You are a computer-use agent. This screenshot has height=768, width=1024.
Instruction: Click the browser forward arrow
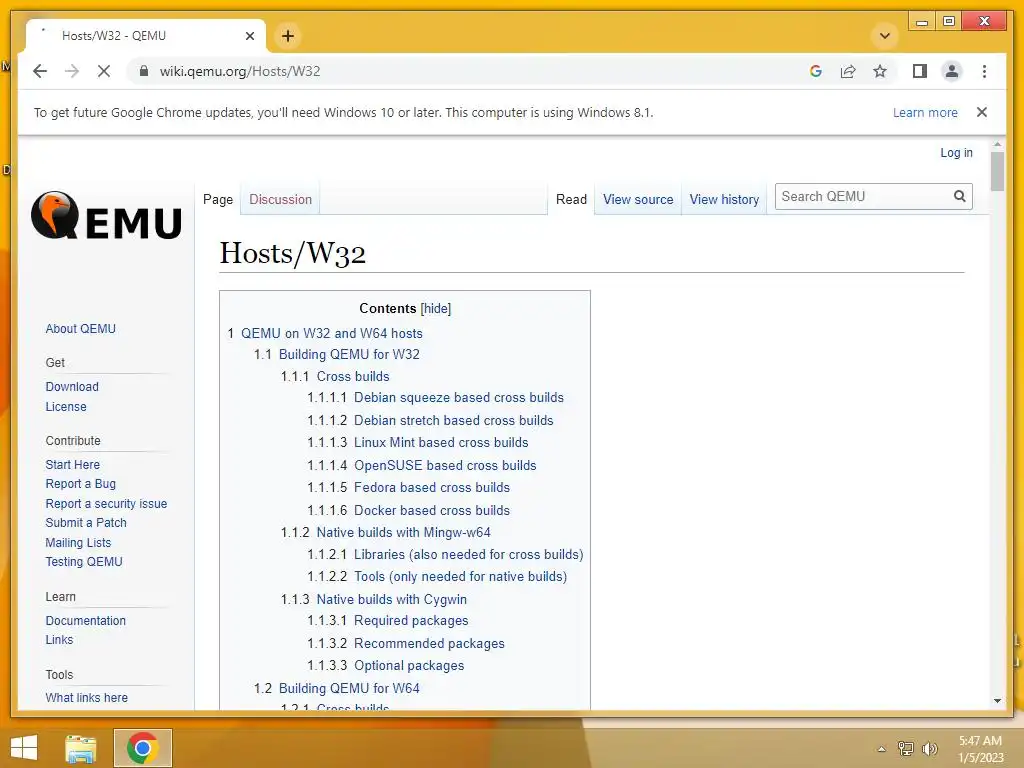[x=72, y=71]
